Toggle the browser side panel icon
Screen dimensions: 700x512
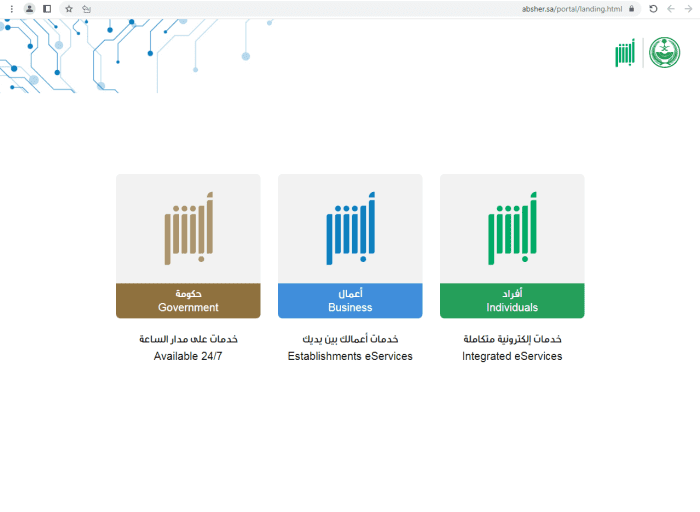pos(47,9)
